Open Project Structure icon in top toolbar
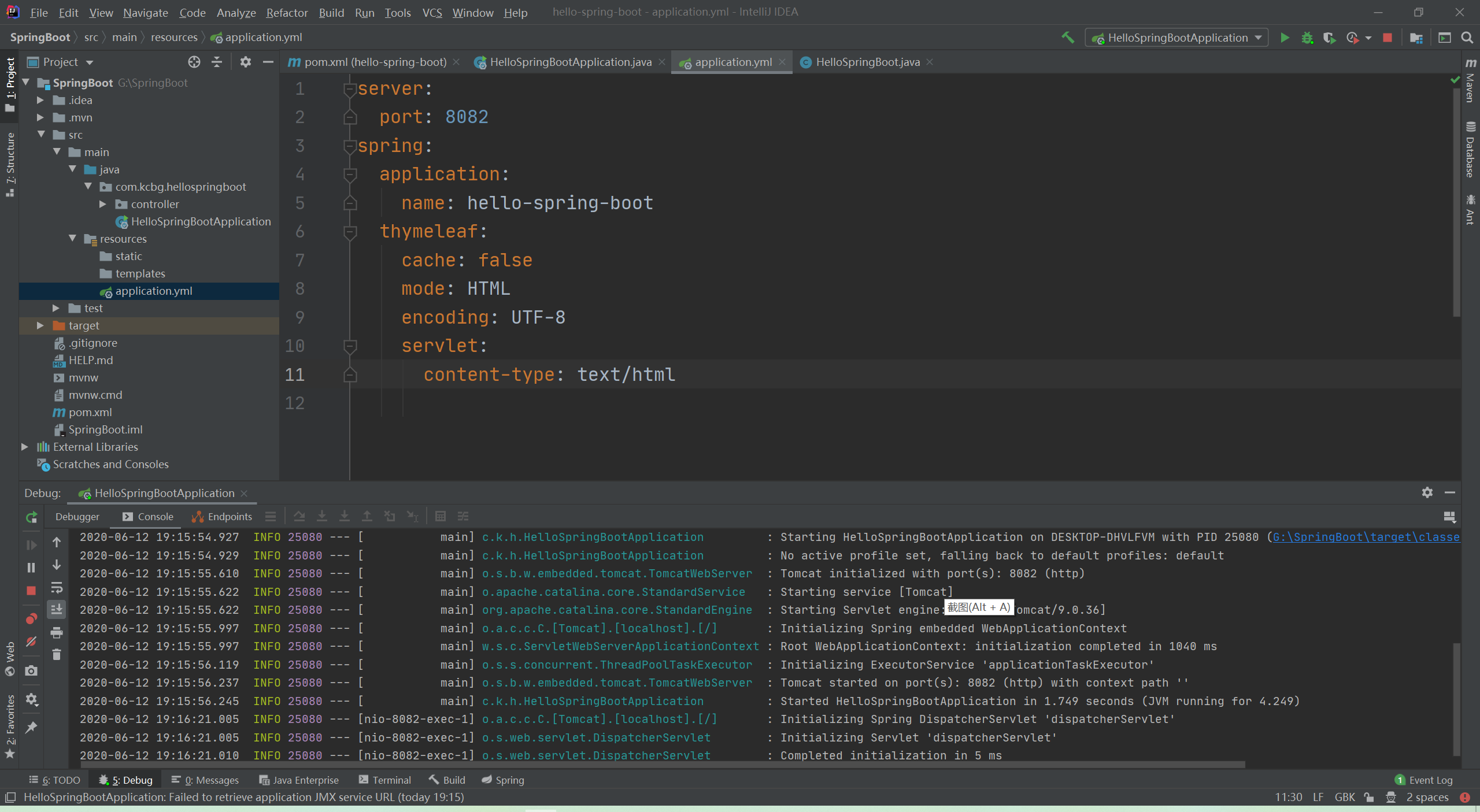The height and width of the screenshot is (812, 1480). click(1416, 38)
